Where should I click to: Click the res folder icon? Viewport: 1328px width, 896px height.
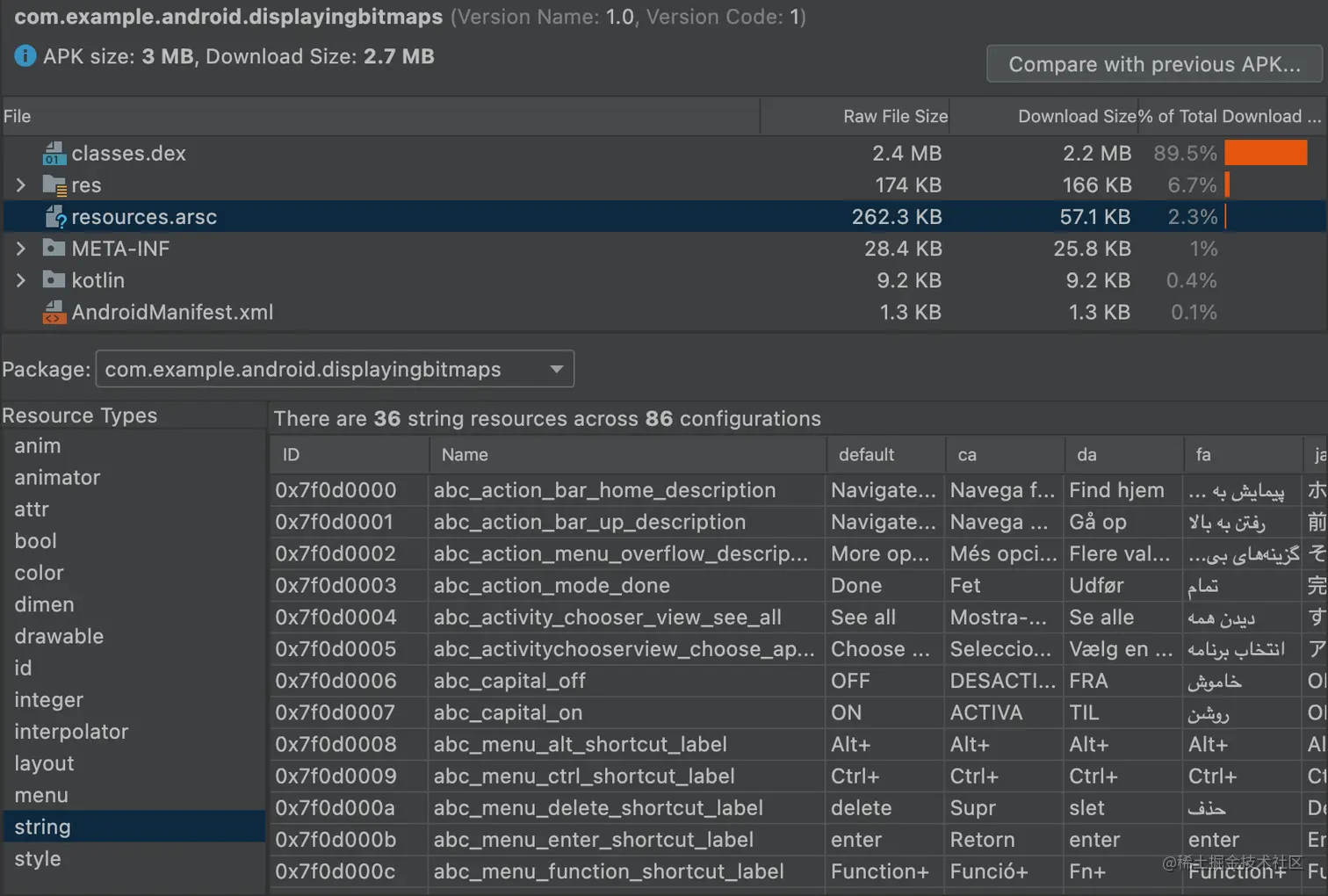[x=54, y=185]
